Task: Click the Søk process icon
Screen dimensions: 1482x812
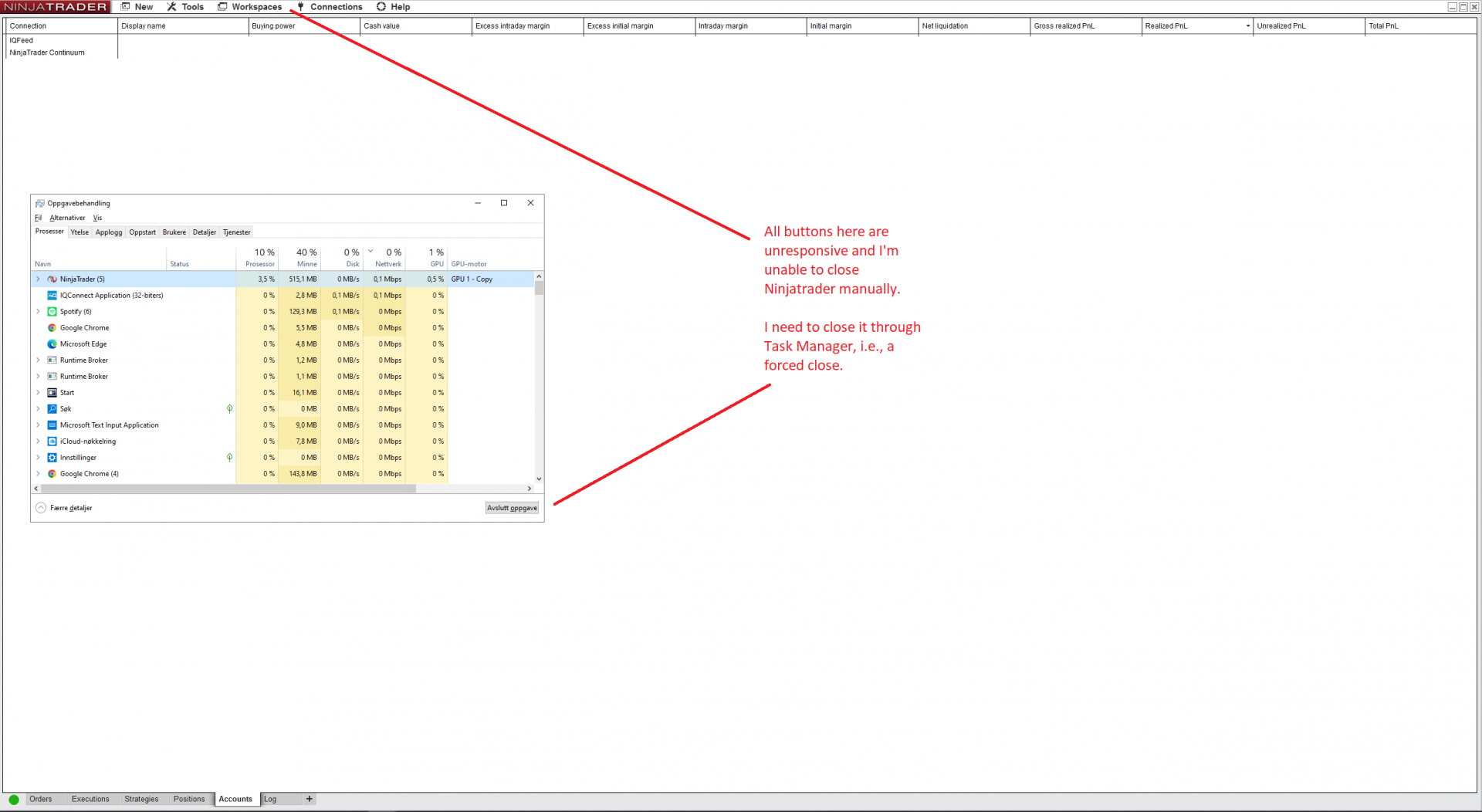Action: tap(52, 409)
